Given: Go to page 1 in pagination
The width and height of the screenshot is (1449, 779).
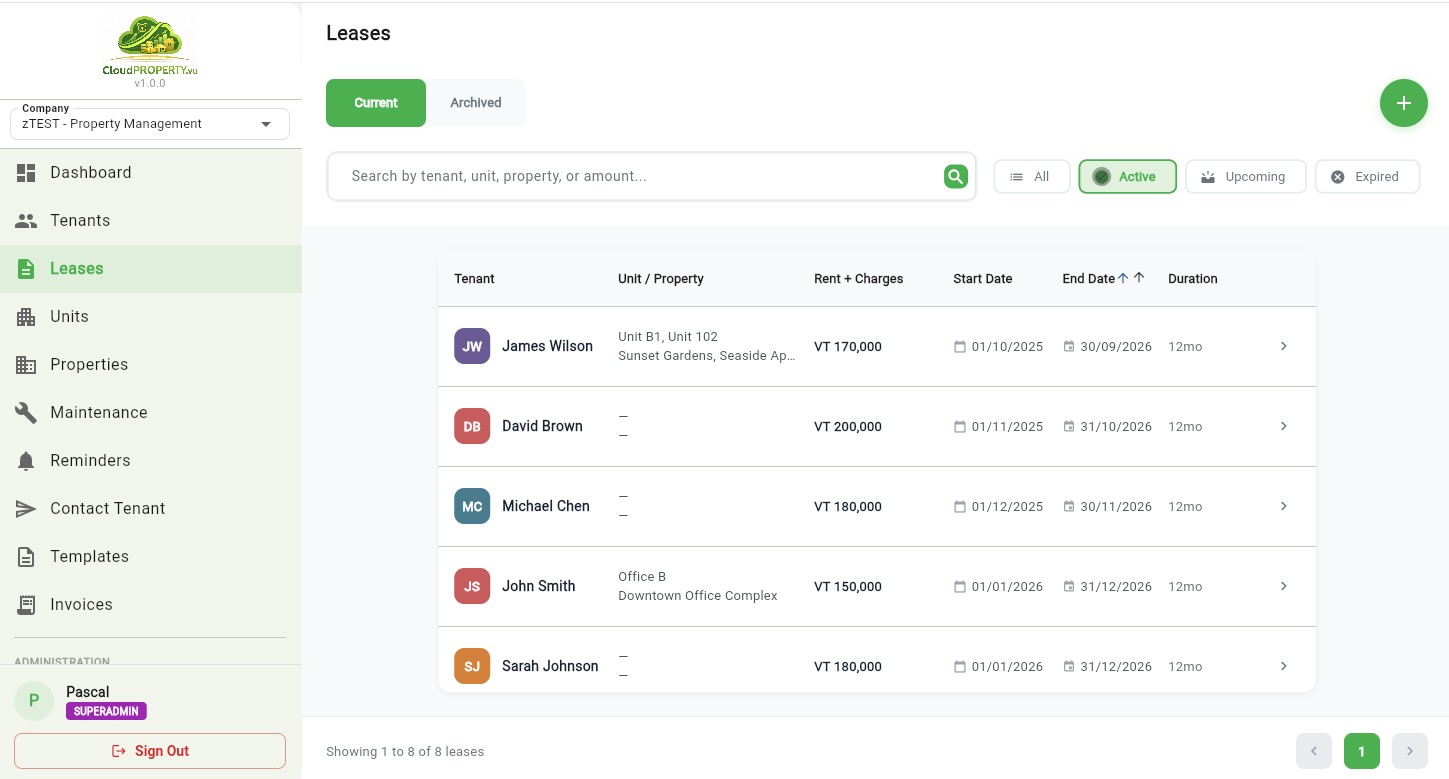Looking at the screenshot, I should pos(1361,751).
